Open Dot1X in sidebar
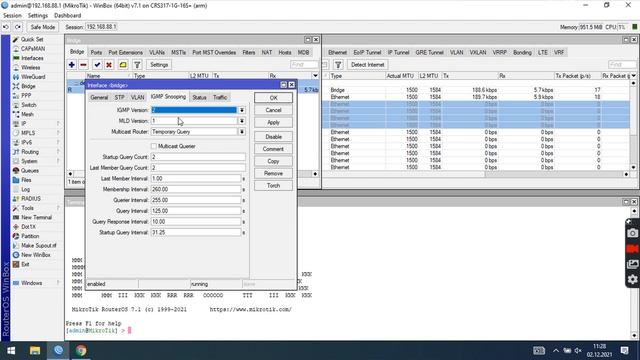 click(28, 227)
